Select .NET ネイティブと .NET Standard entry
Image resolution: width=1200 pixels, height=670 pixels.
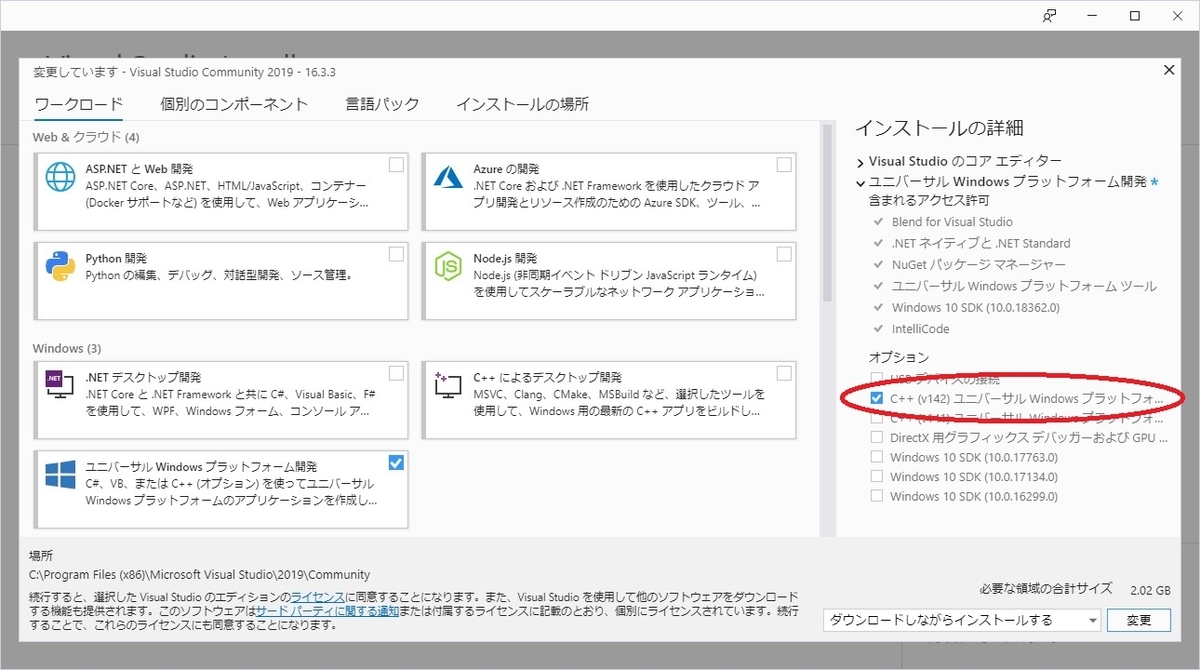pyautogui.click(x=981, y=243)
